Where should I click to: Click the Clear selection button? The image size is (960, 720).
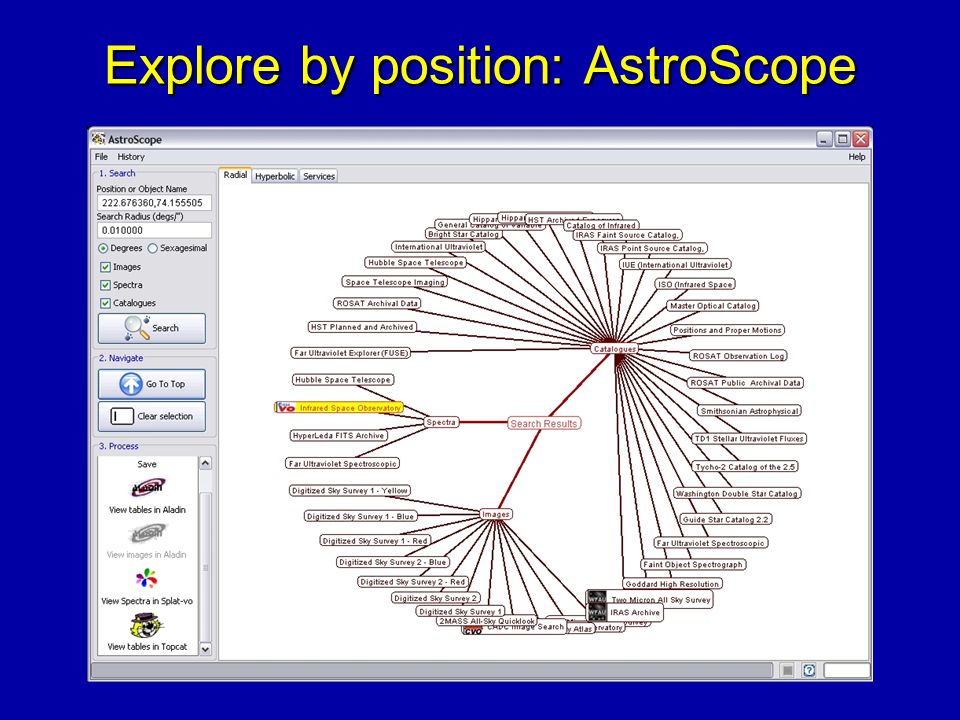click(152, 416)
